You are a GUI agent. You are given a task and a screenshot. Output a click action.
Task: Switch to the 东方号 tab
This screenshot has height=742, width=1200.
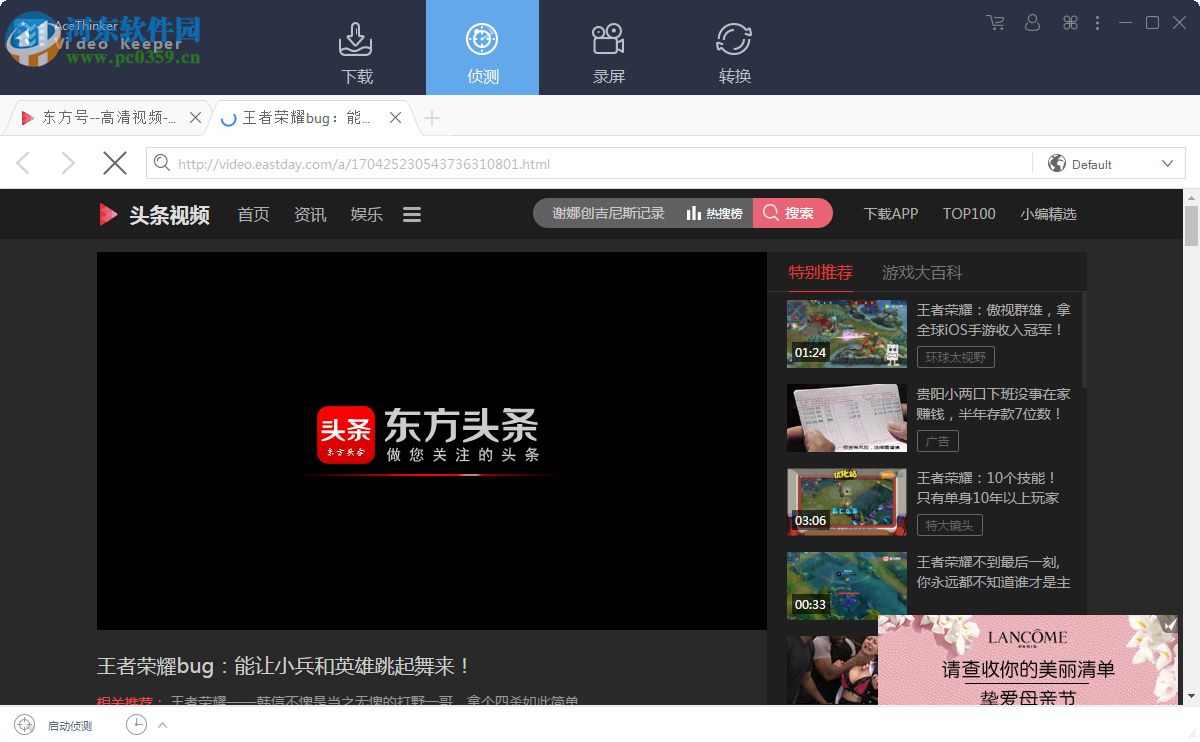point(100,117)
